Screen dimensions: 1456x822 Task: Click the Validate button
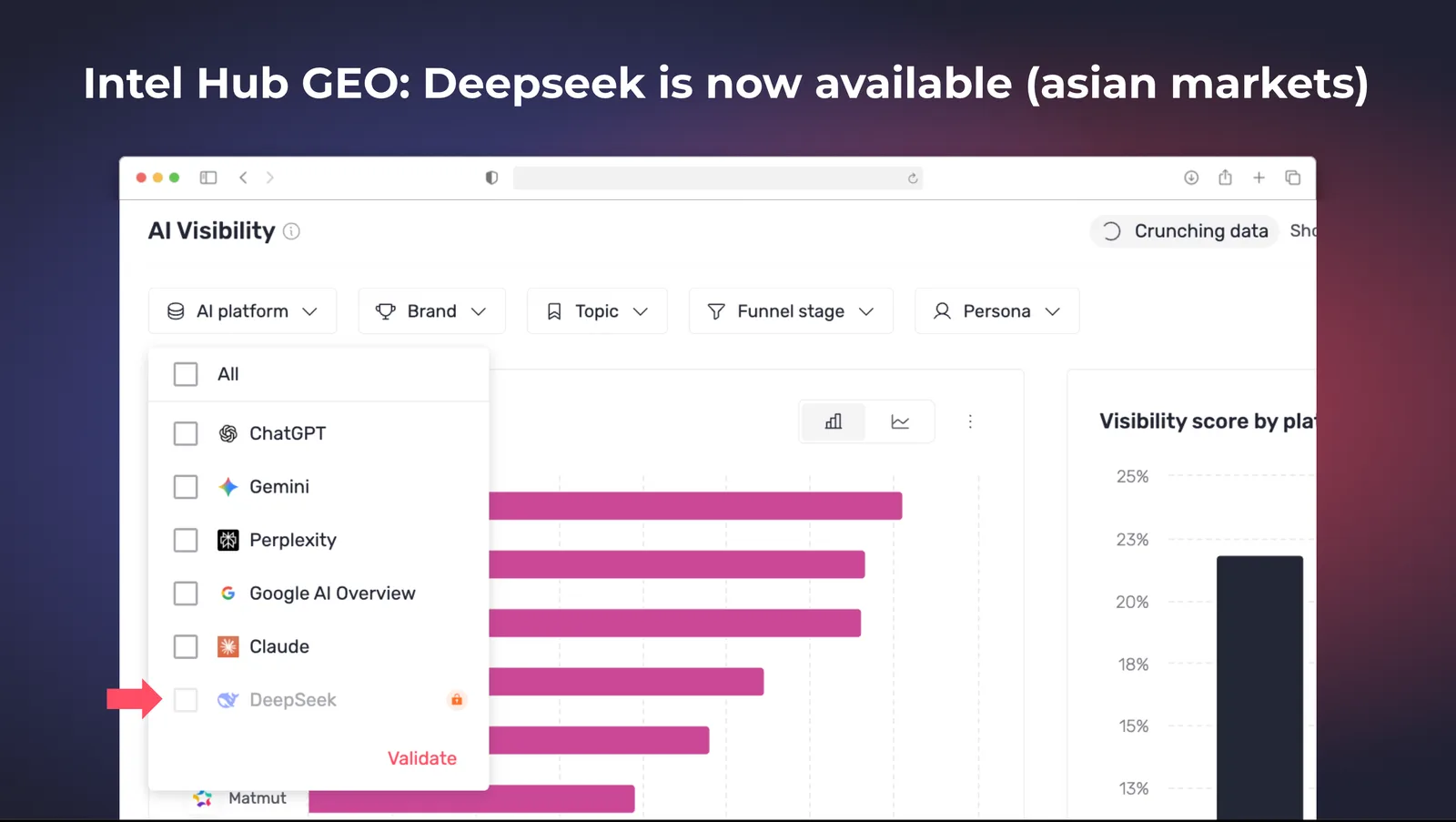tap(422, 758)
